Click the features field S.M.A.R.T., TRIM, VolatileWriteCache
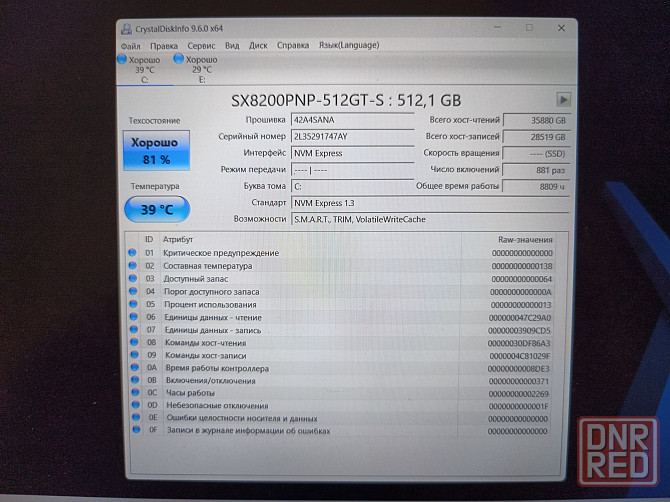The width and height of the screenshot is (670, 502). (x=430, y=220)
